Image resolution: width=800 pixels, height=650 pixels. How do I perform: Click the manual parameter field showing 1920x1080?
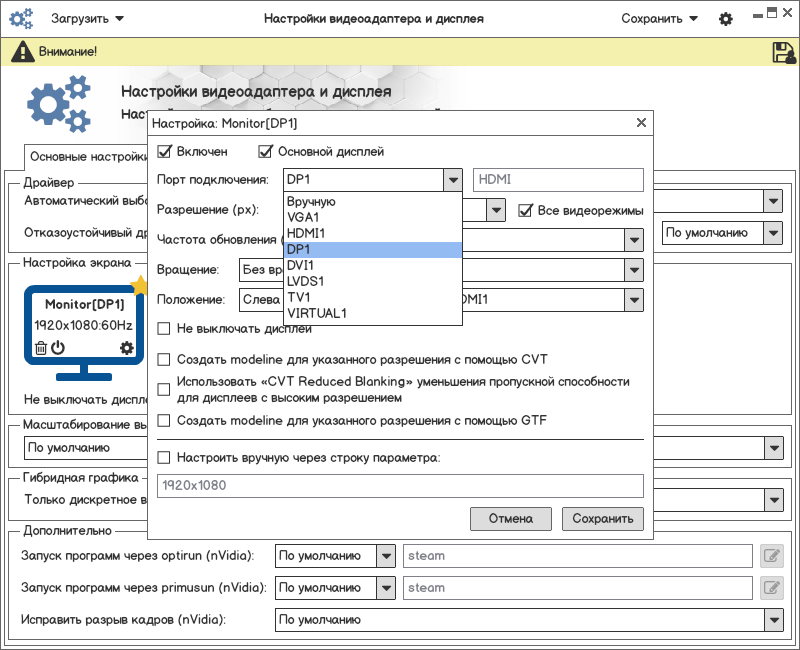click(x=400, y=486)
